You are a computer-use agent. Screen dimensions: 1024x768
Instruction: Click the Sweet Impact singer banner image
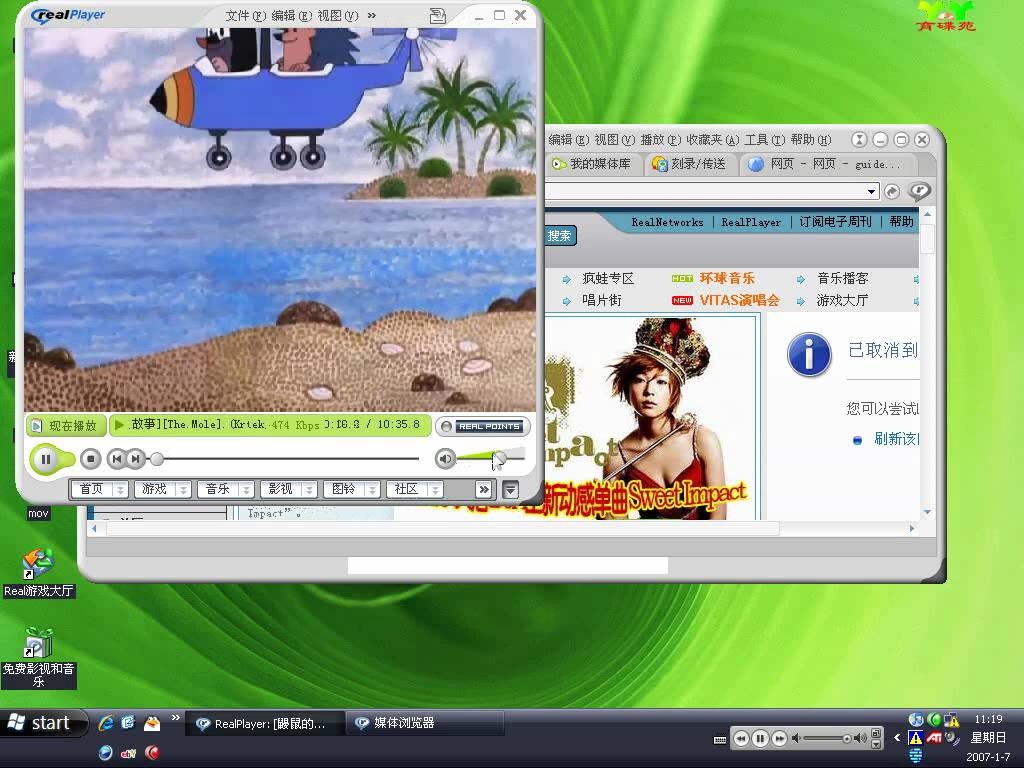point(650,418)
